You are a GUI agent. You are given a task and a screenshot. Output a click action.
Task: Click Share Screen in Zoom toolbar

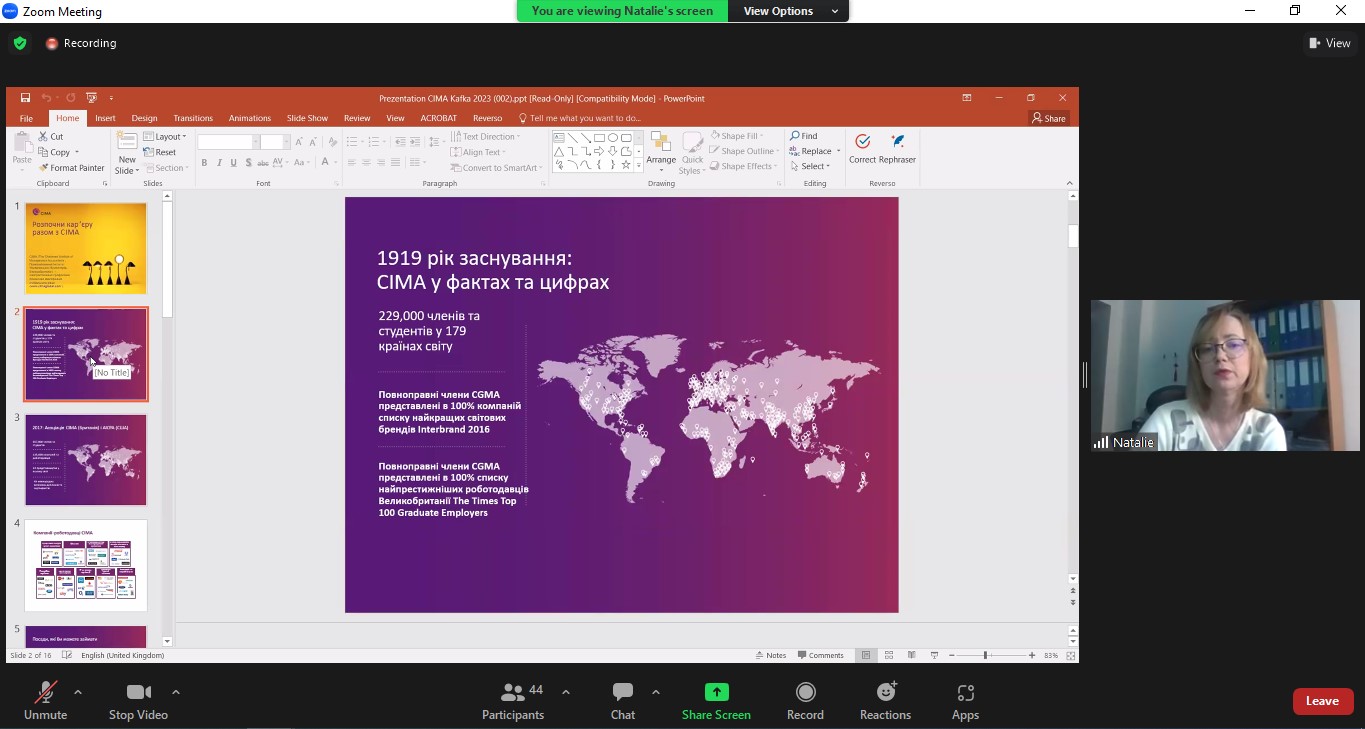click(x=716, y=701)
